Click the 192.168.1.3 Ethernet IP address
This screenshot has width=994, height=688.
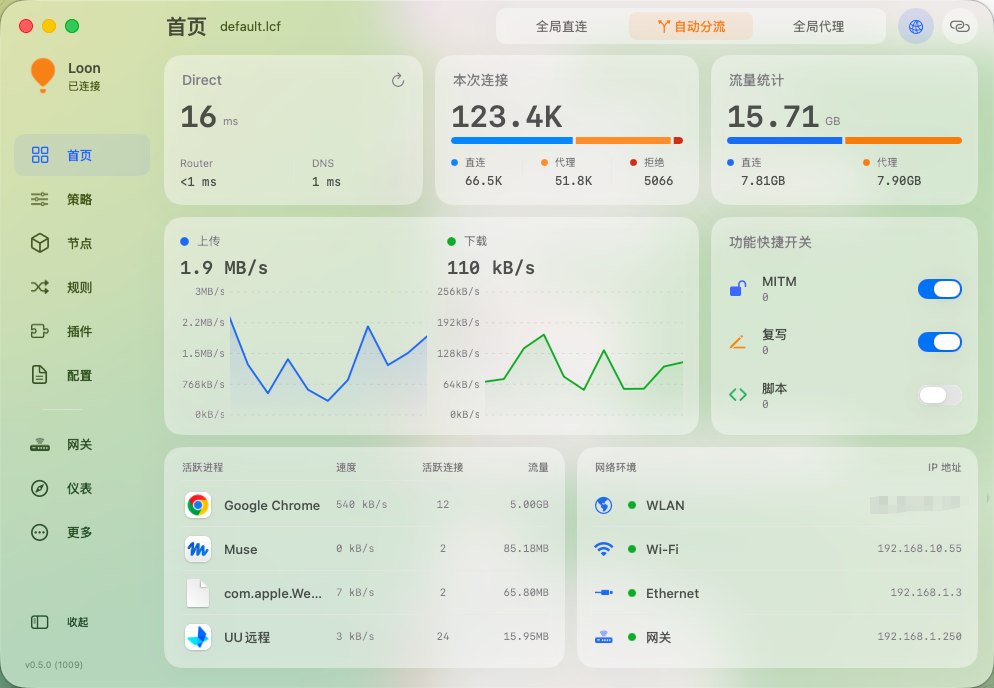click(x=926, y=592)
